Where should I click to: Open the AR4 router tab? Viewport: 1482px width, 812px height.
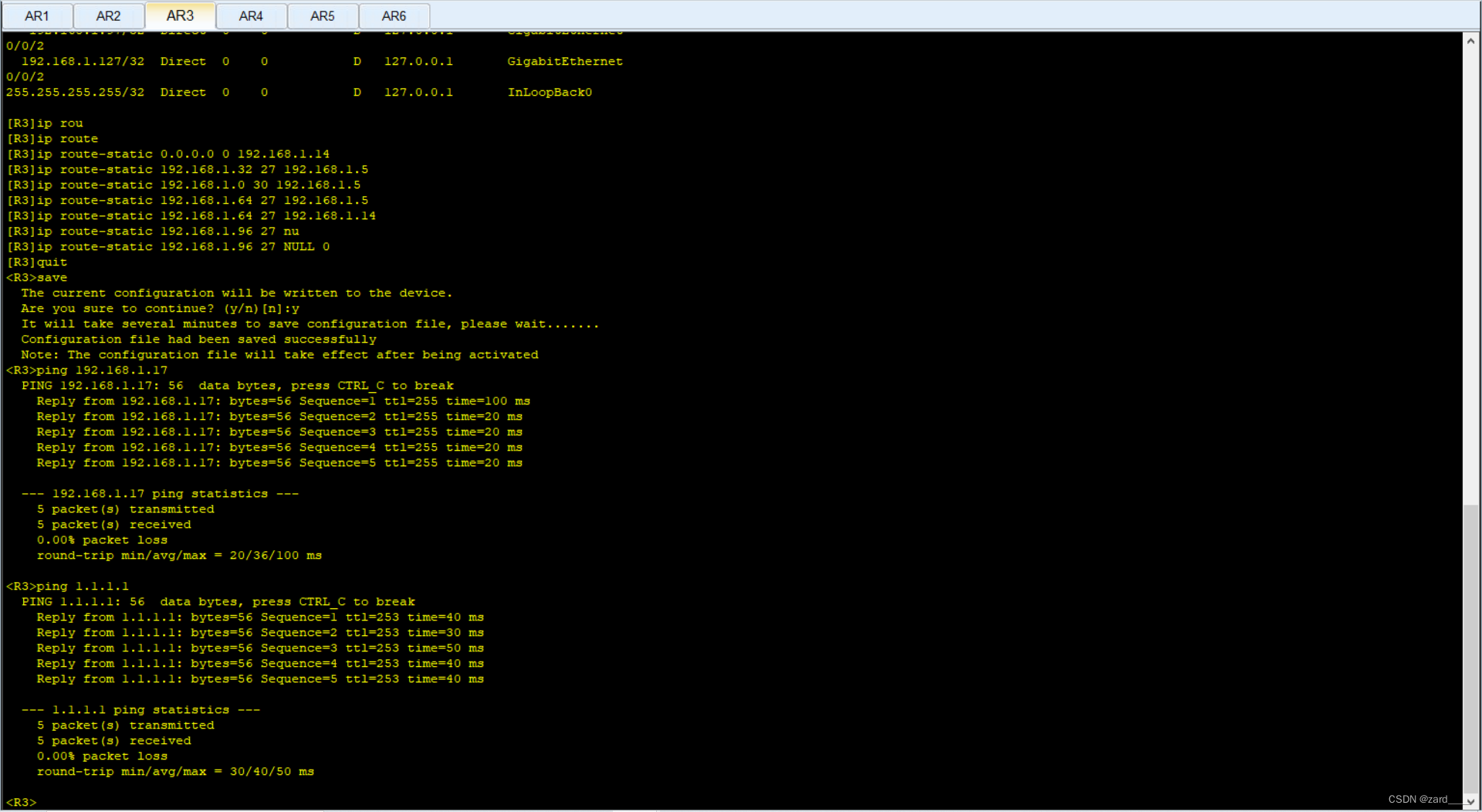(x=251, y=15)
